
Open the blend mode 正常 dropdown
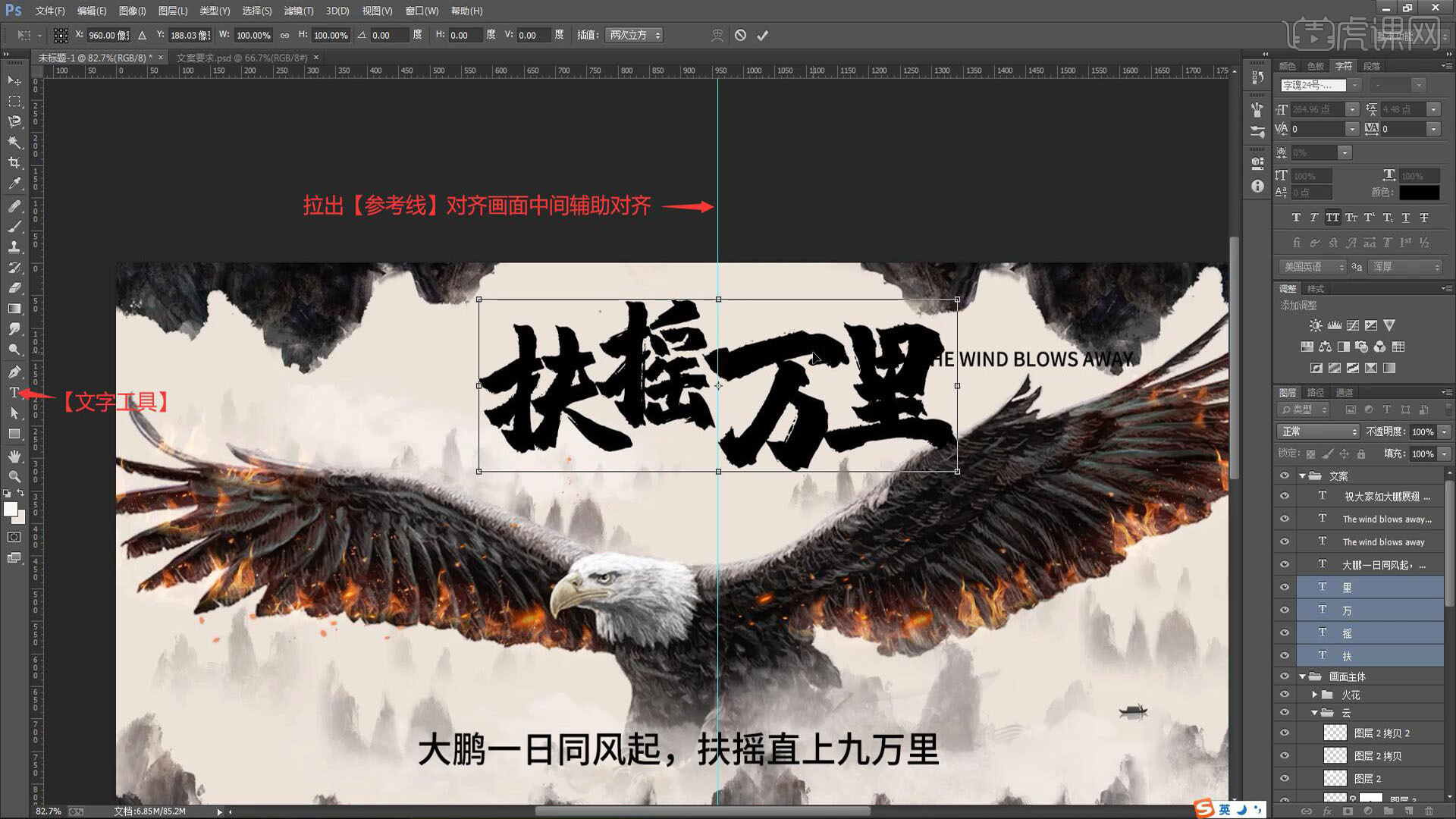[x=1318, y=431]
